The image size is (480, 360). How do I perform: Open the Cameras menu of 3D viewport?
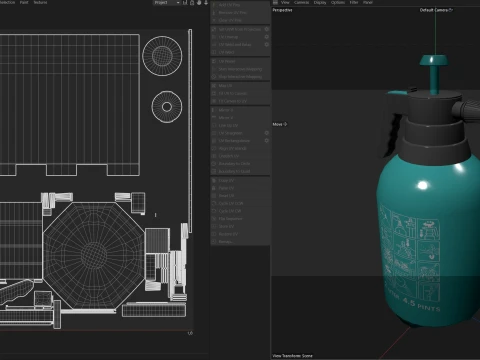[302, 2]
